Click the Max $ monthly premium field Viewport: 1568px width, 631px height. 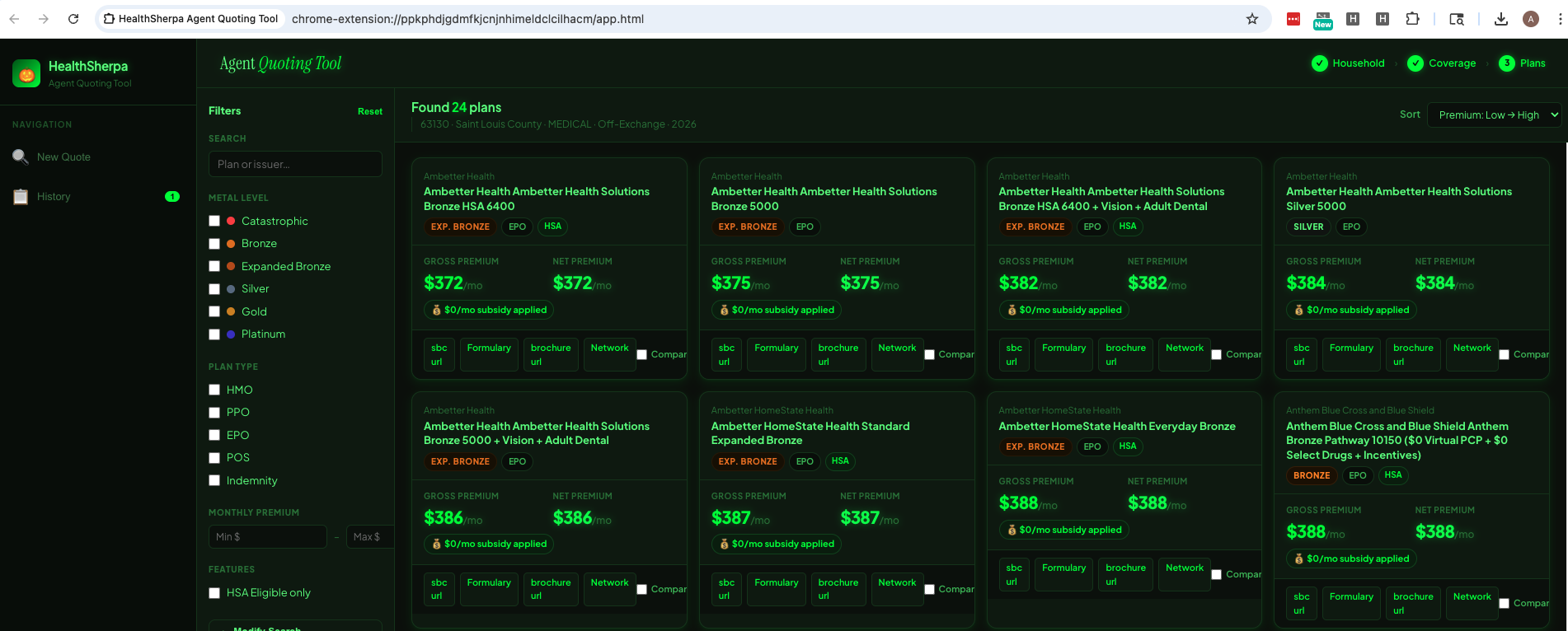[x=370, y=537]
